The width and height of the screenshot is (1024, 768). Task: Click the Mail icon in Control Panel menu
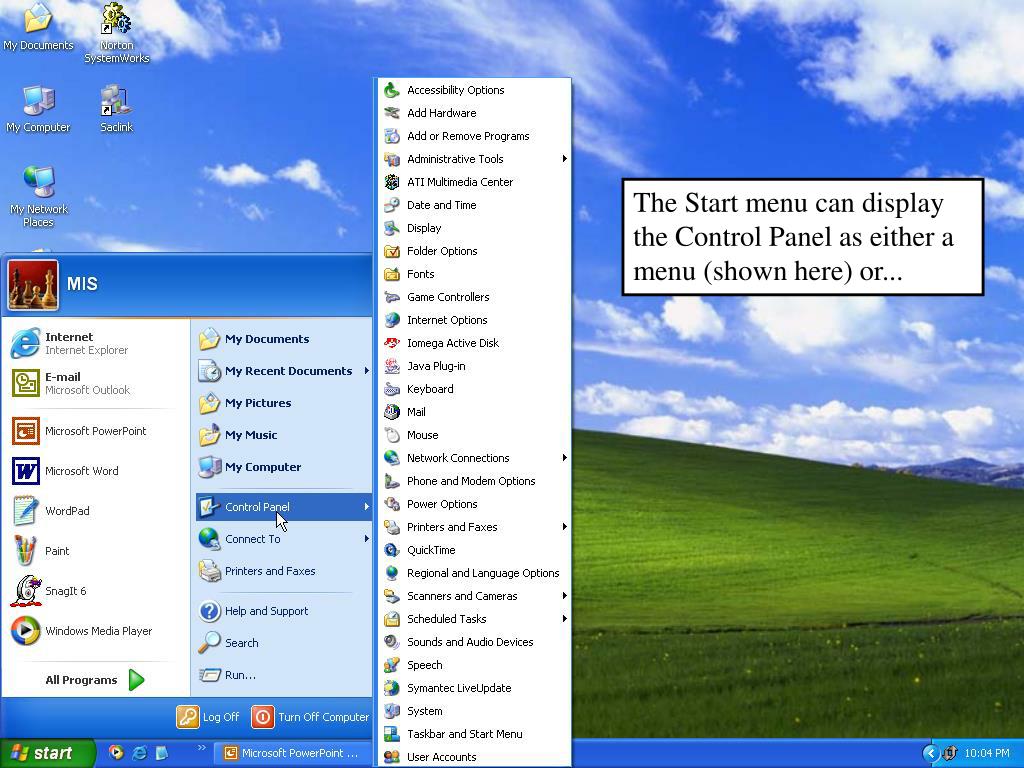(392, 412)
